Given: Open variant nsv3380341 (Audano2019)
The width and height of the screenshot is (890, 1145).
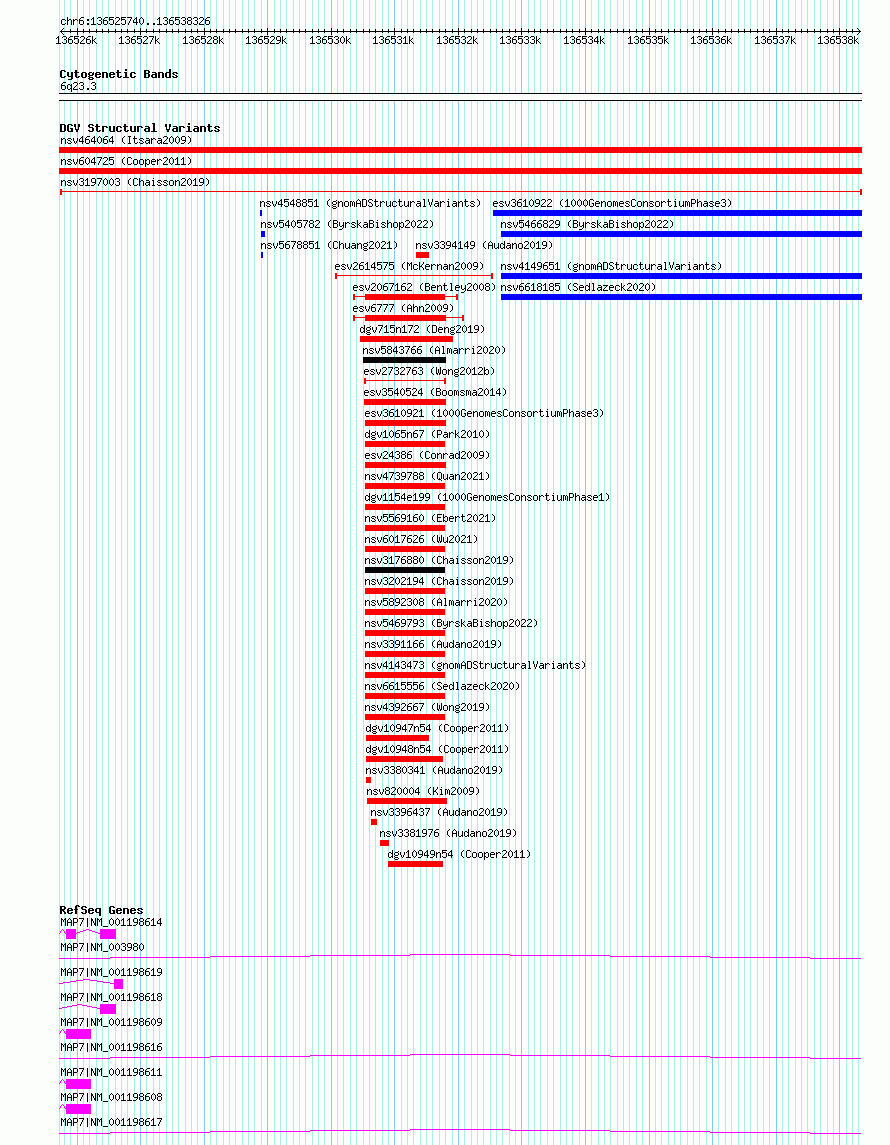Looking at the screenshot, I should coord(434,771).
